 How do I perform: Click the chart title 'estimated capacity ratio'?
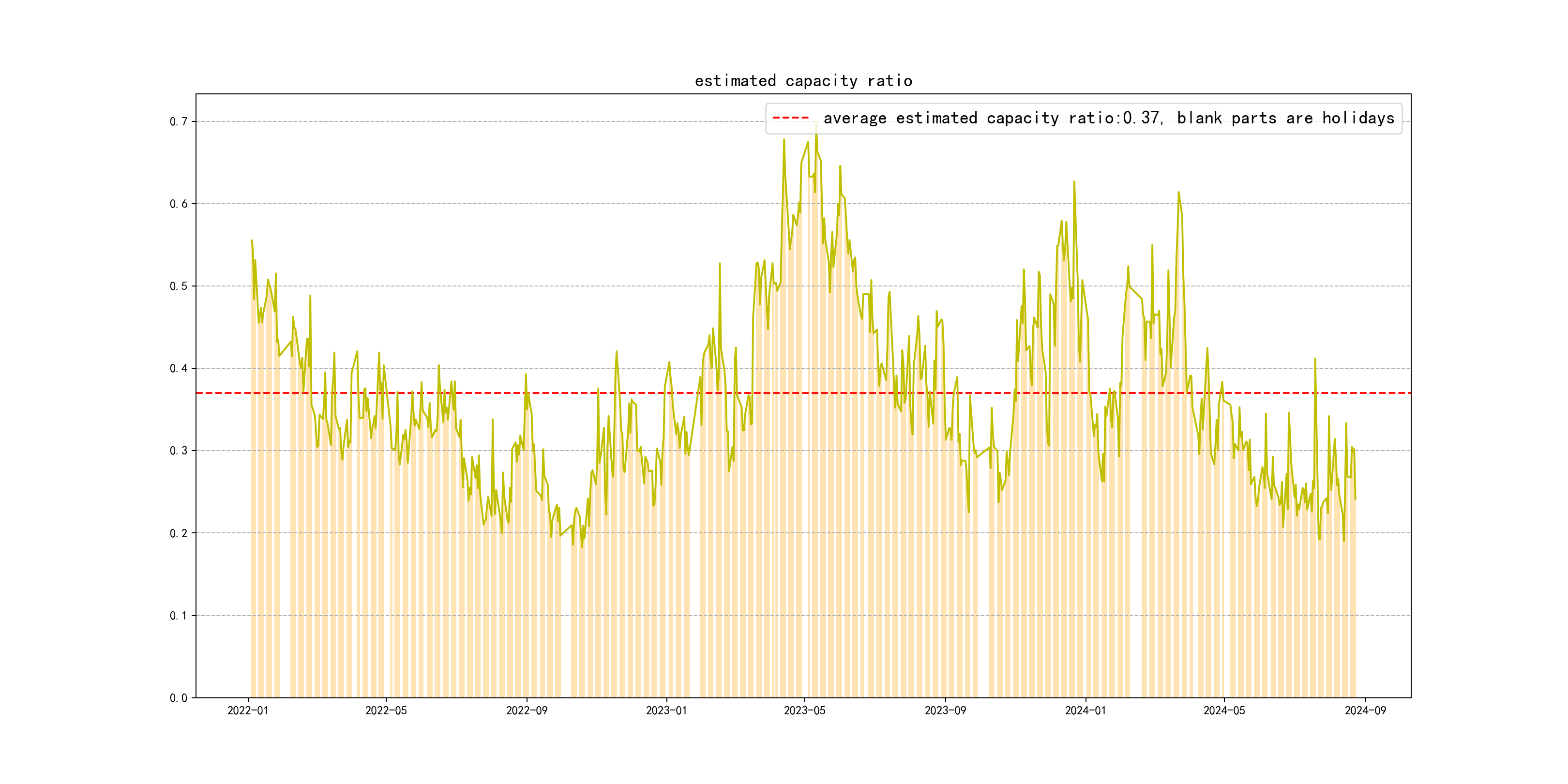pyautogui.click(x=803, y=81)
